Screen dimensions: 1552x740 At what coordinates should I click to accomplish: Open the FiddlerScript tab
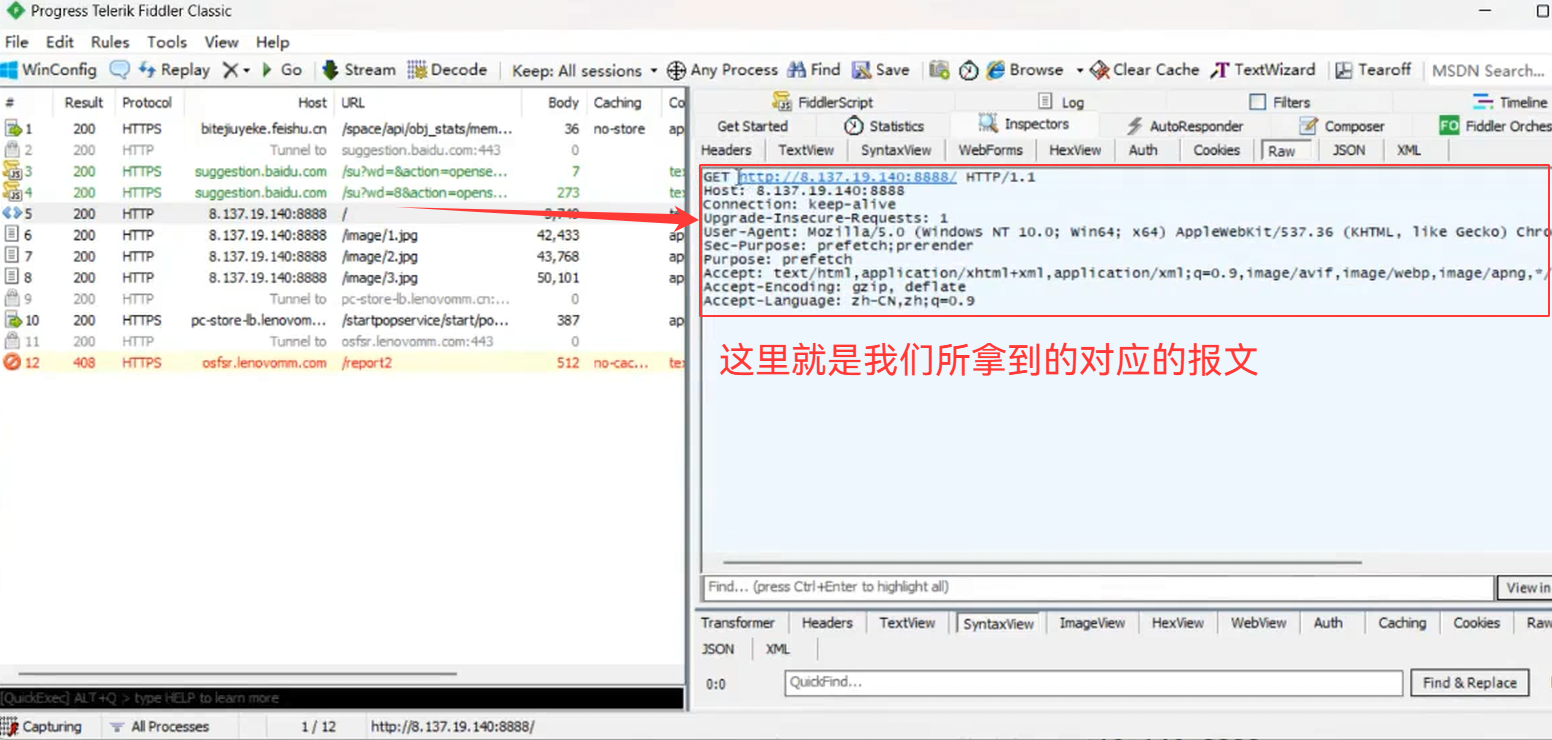tap(823, 102)
